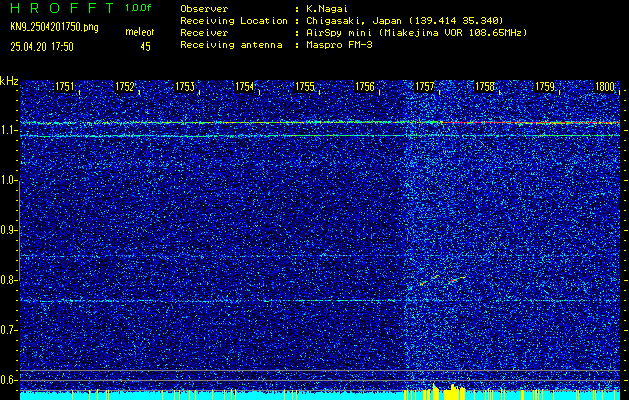Click the HROFFT title text
This screenshot has width=629, height=400.
coord(63,7)
